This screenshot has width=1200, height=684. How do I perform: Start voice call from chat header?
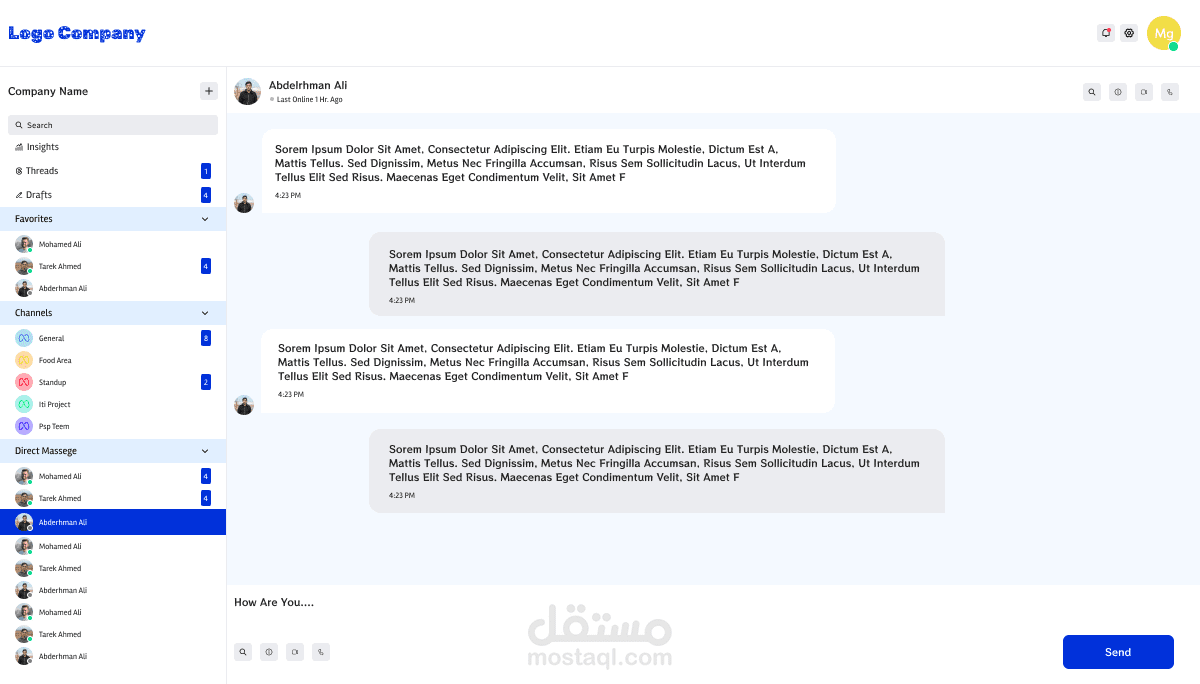[x=1170, y=92]
